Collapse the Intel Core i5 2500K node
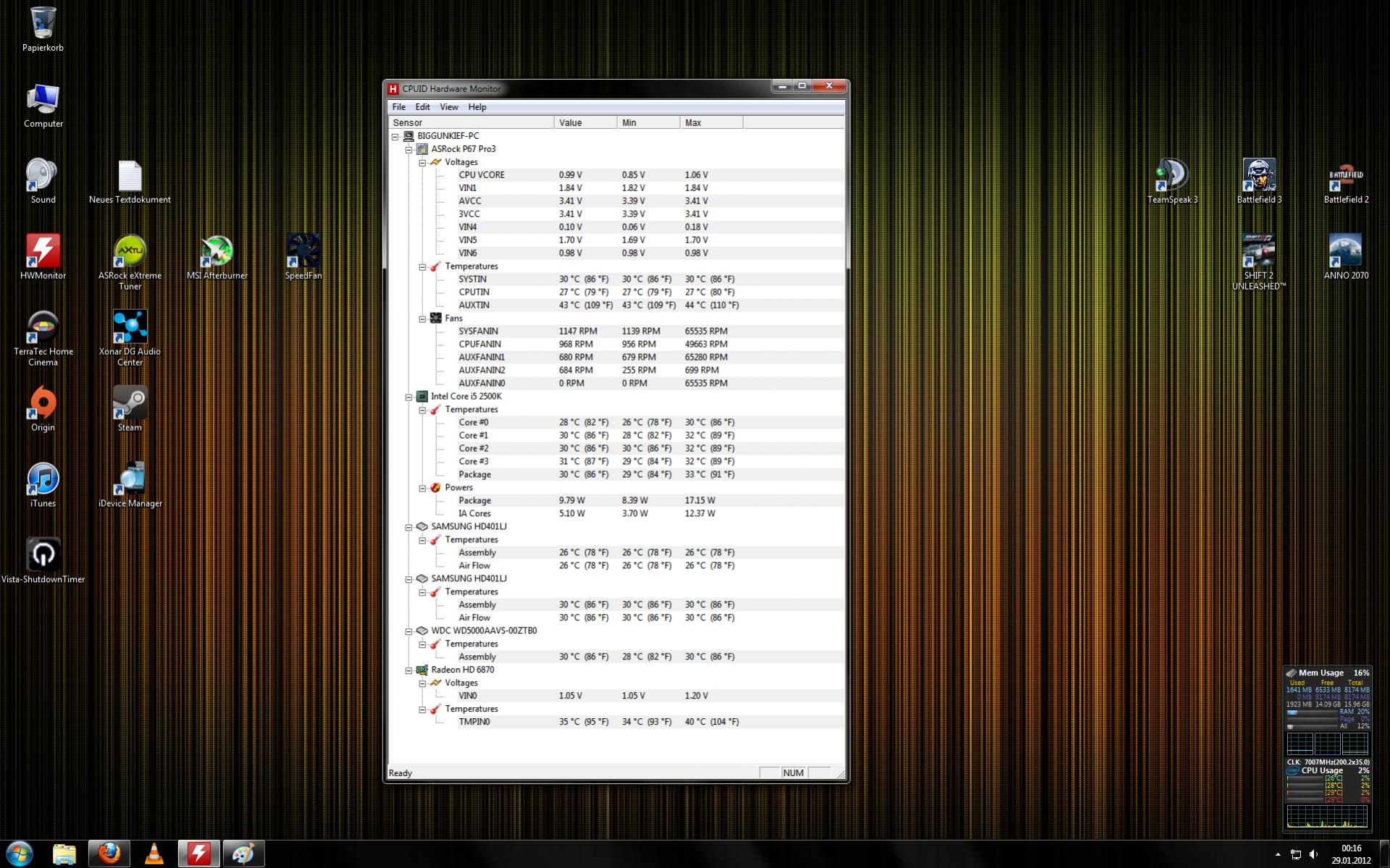The height and width of the screenshot is (868, 1390). point(409,397)
